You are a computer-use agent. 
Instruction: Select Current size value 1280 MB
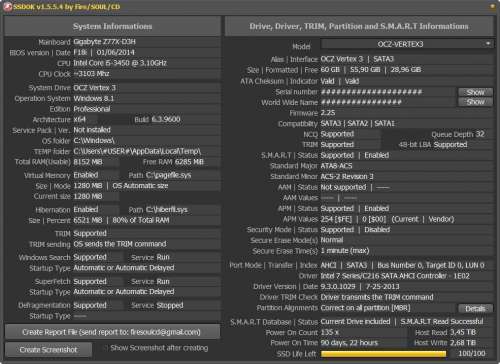[88, 196]
